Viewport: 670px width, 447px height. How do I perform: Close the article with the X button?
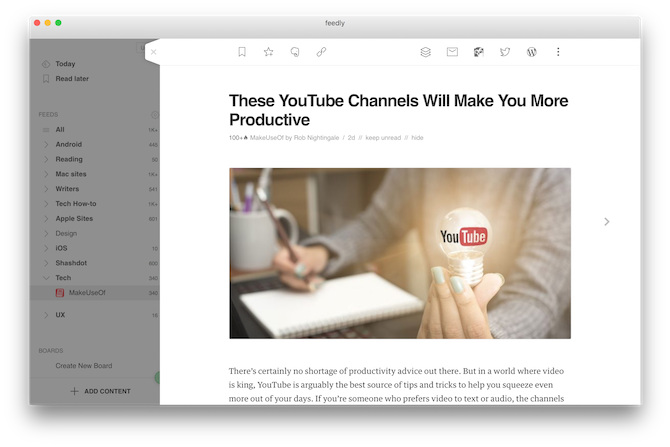(x=154, y=52)
